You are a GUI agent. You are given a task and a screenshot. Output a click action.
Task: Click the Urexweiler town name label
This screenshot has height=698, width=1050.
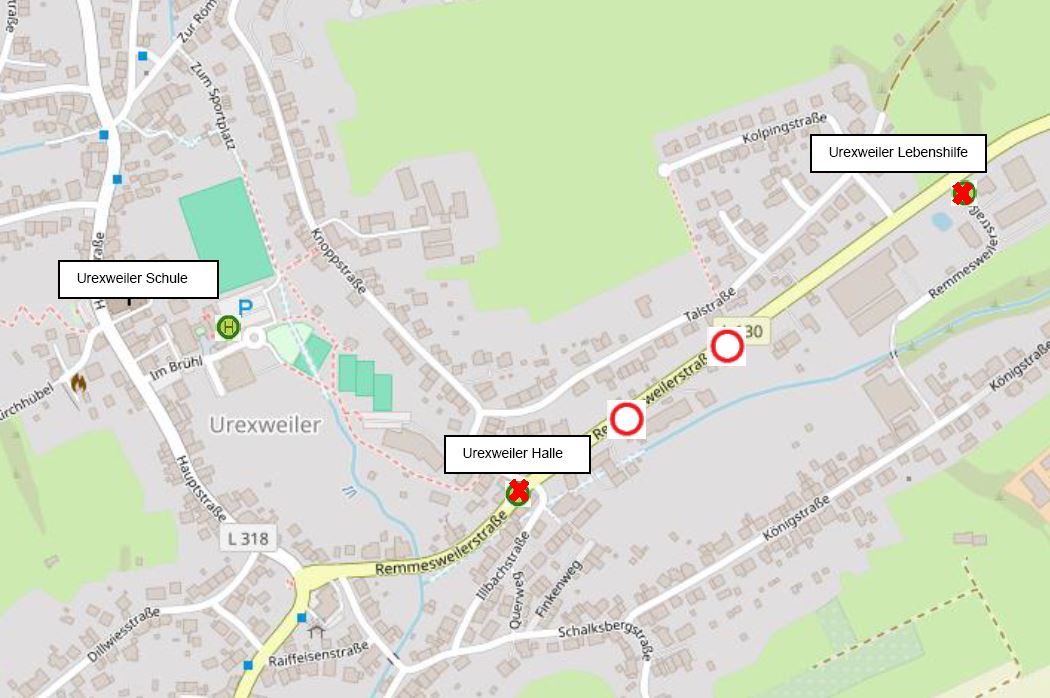pos(265,425)
